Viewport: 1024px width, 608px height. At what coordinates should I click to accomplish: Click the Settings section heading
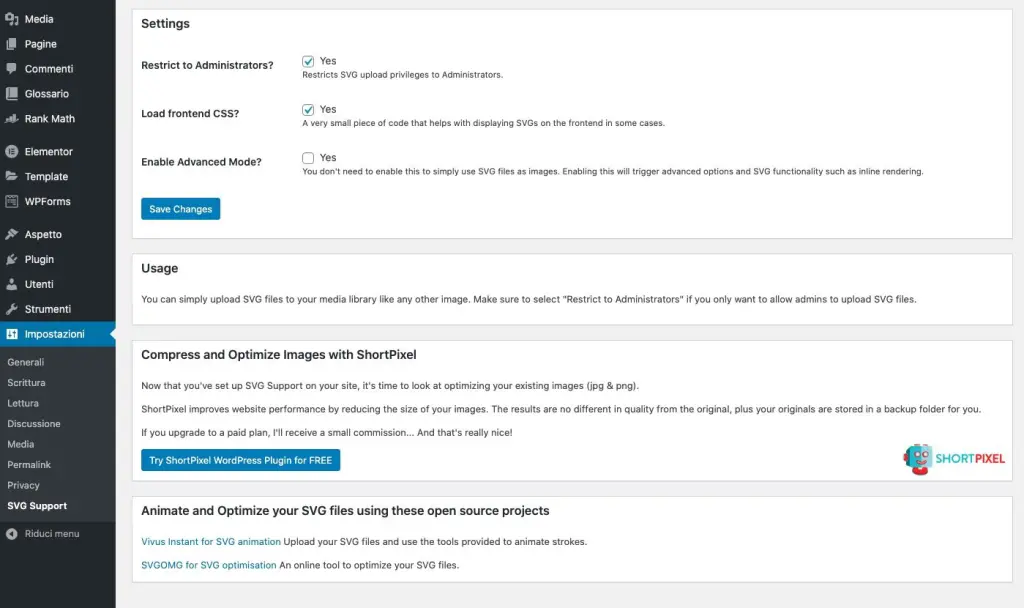(x=165, y=24)
